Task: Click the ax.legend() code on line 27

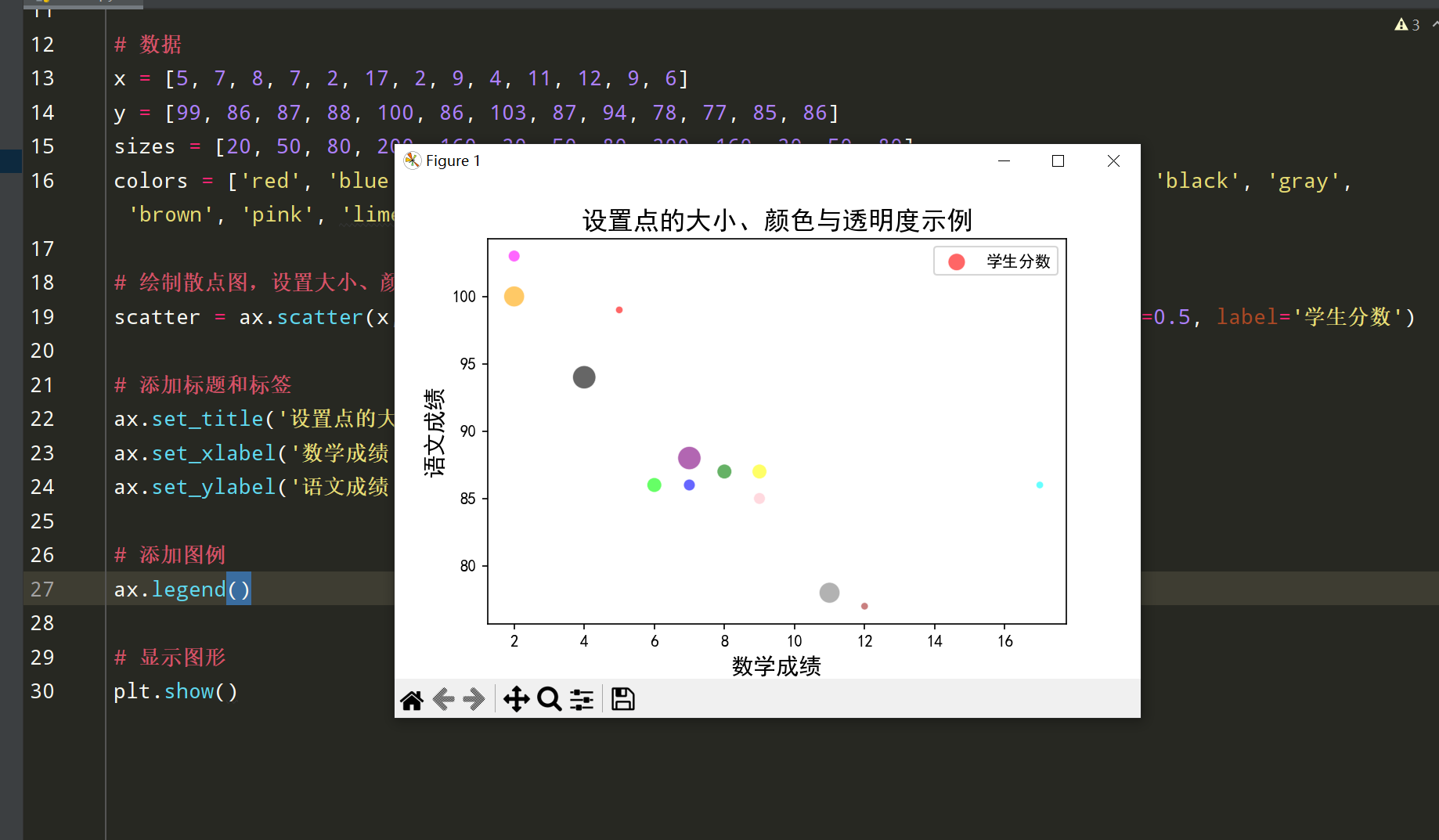Action: (x=182, y=589)
